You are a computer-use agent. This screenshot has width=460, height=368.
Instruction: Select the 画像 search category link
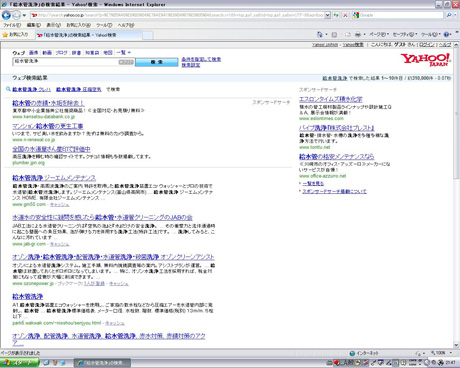pos(33,53)
